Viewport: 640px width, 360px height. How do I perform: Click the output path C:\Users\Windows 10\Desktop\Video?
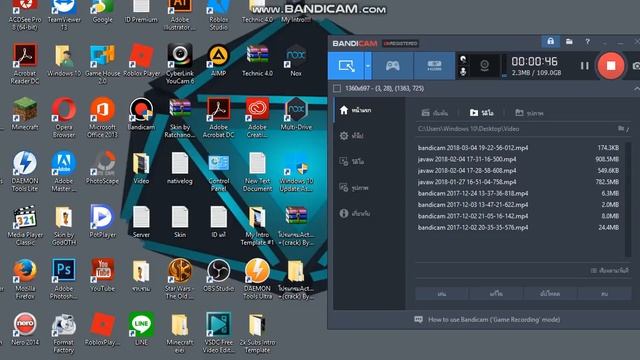469,129
